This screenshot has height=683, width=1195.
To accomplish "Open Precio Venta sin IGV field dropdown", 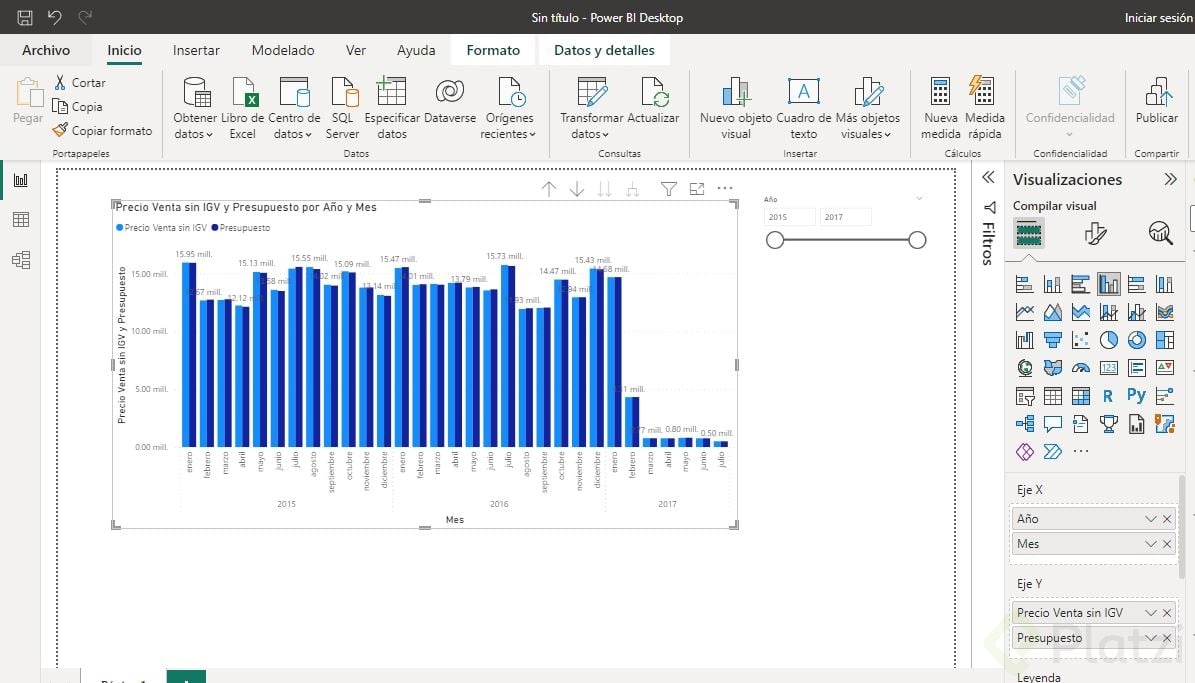I will 1150,613.
